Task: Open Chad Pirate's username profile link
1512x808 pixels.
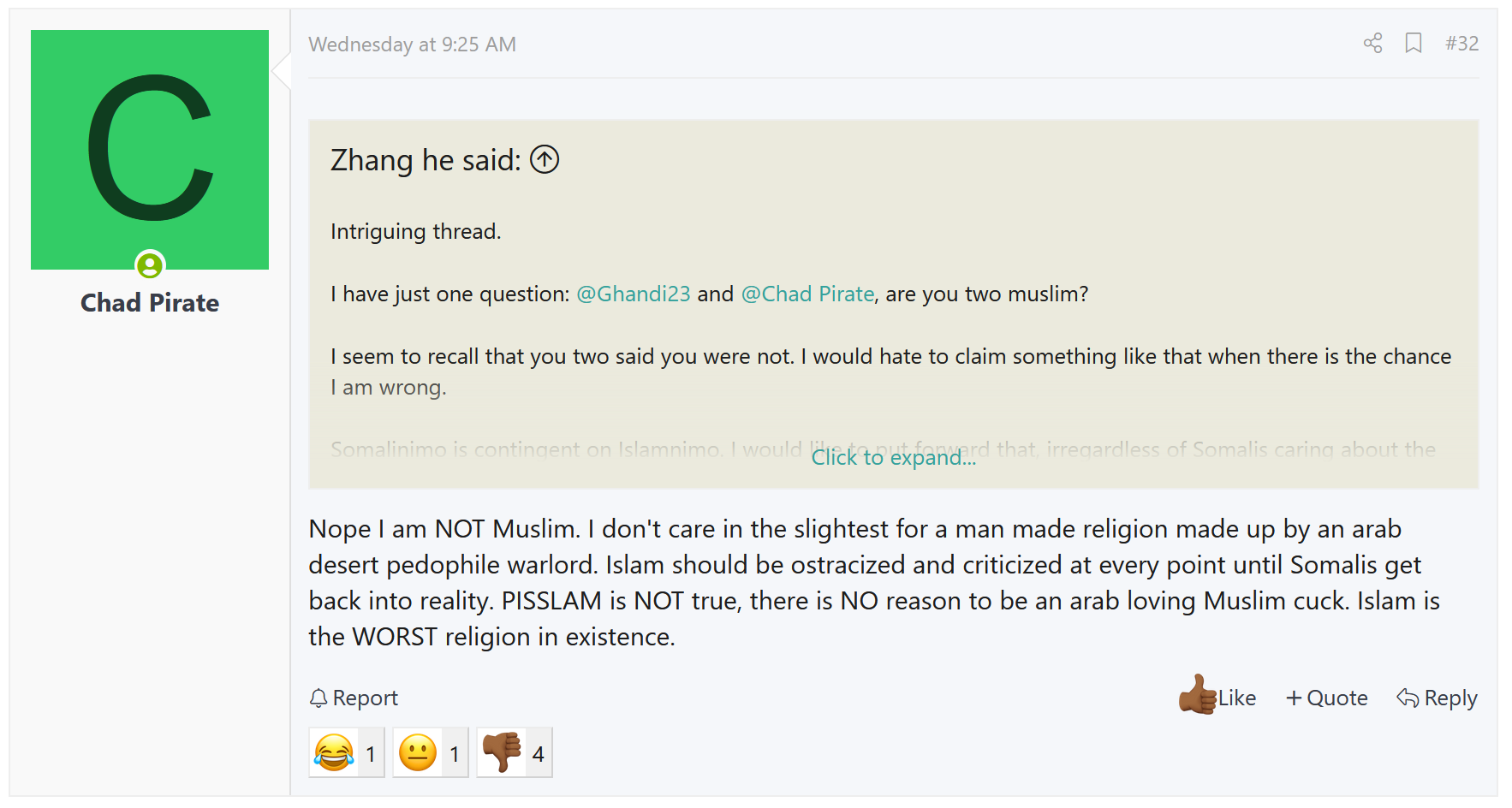Action: coord(150,303)
